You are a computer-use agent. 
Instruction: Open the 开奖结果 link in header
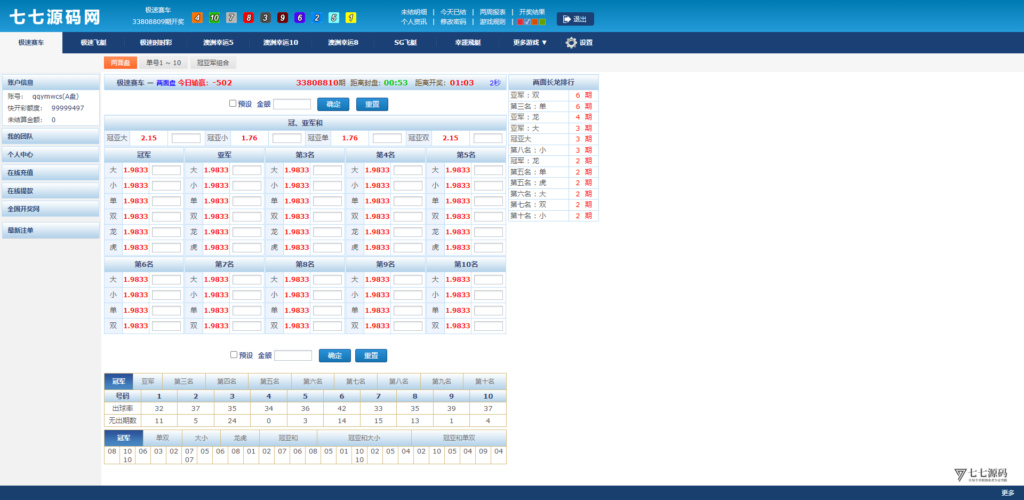point(532,12)
